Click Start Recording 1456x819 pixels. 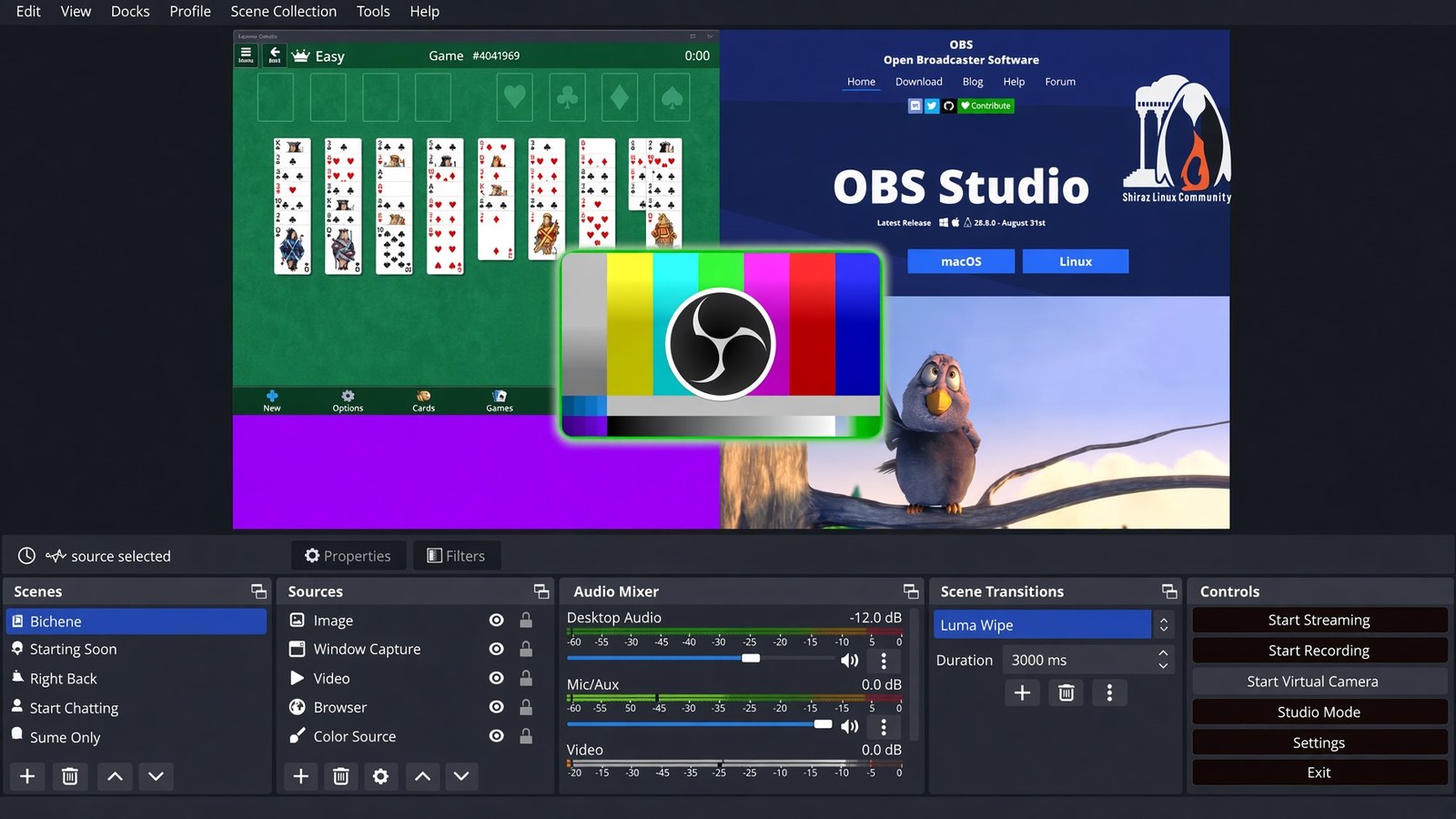tap(1319, 651)
